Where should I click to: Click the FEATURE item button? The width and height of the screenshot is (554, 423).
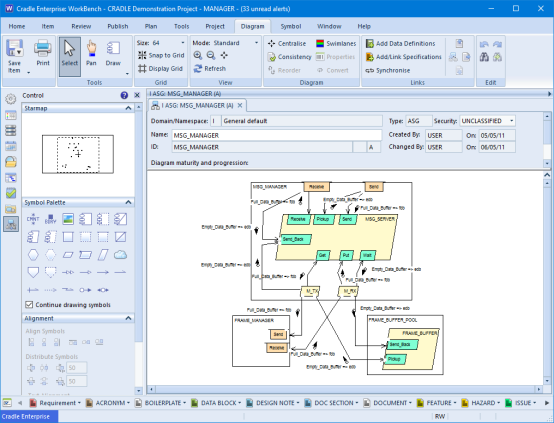(437, 403)
